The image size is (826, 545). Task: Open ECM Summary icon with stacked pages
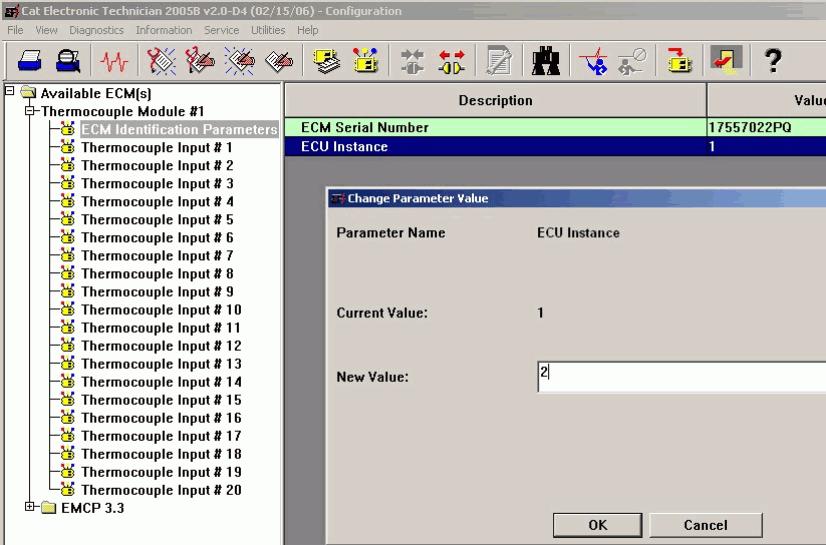326,61
